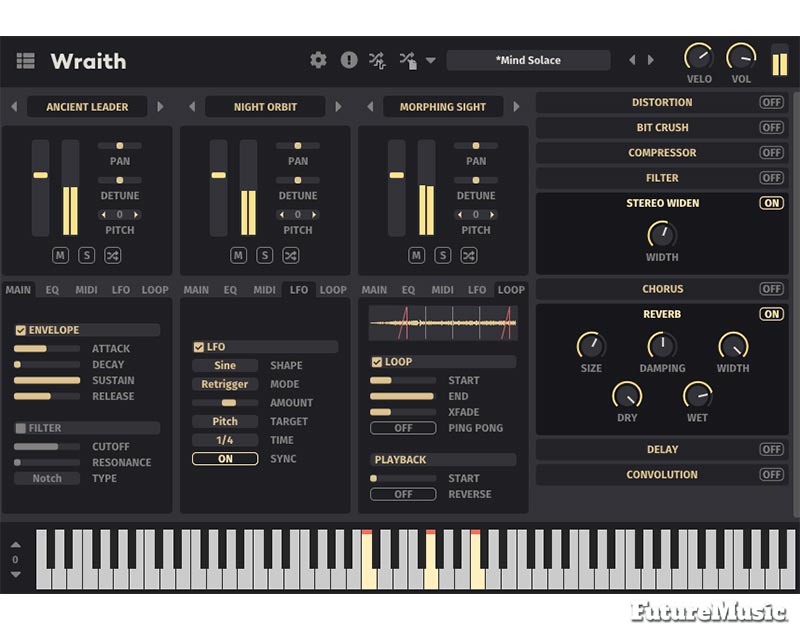Go to next preset arrow

click(x=651, y=60)
